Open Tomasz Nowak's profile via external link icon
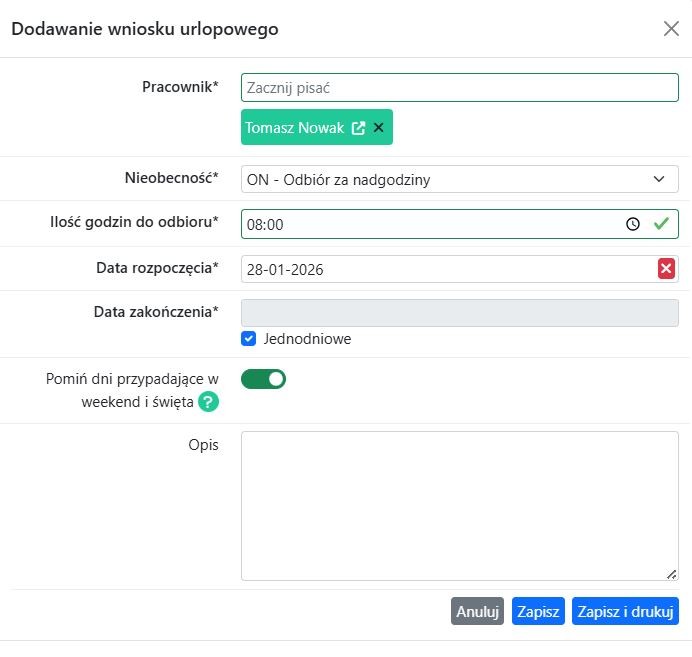 click(358, 128)
